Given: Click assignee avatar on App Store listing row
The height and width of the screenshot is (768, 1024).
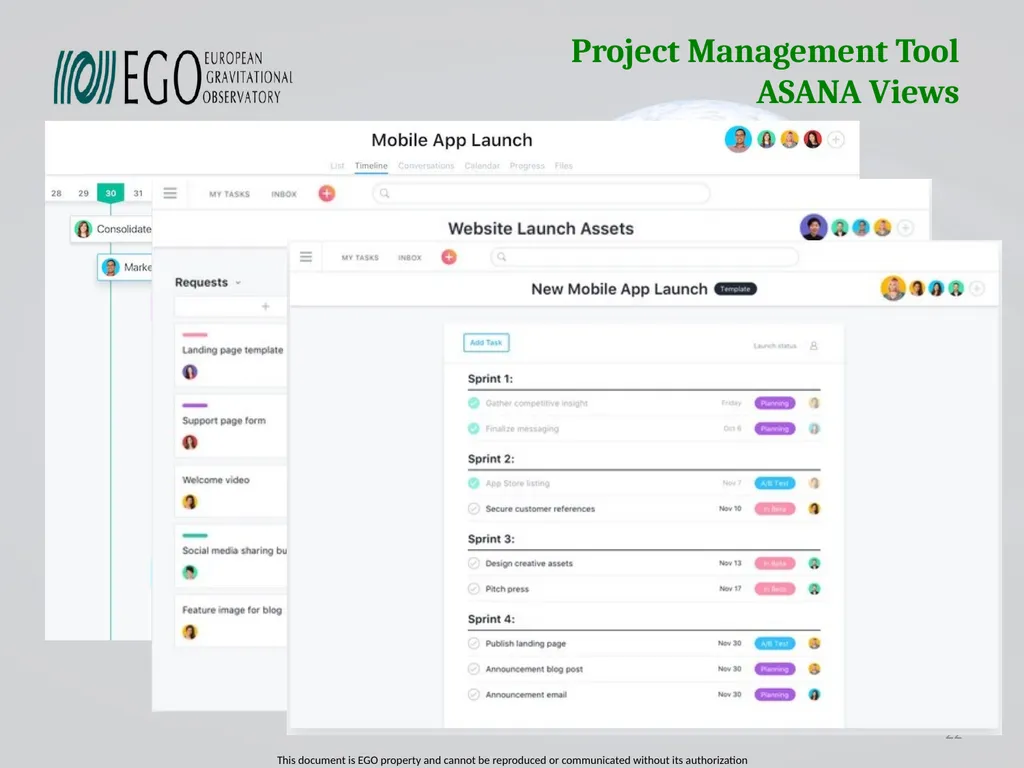Looking at the screenshot, I should 814,483.
